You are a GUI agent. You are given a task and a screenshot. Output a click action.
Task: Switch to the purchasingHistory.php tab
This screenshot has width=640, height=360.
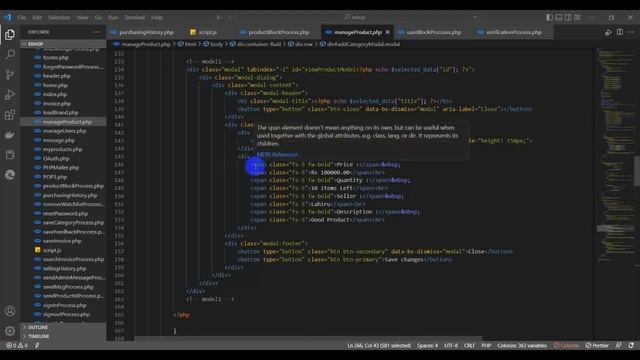tap(142, 32)
